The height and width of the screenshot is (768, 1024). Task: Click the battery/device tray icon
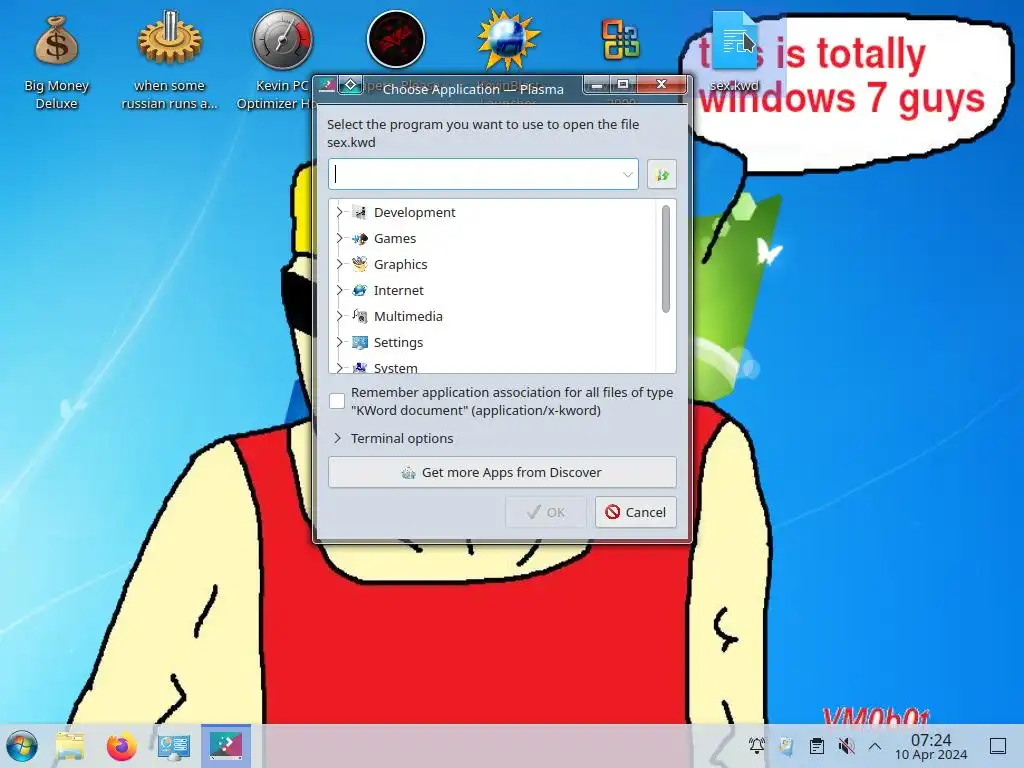[x=786, y=746]
